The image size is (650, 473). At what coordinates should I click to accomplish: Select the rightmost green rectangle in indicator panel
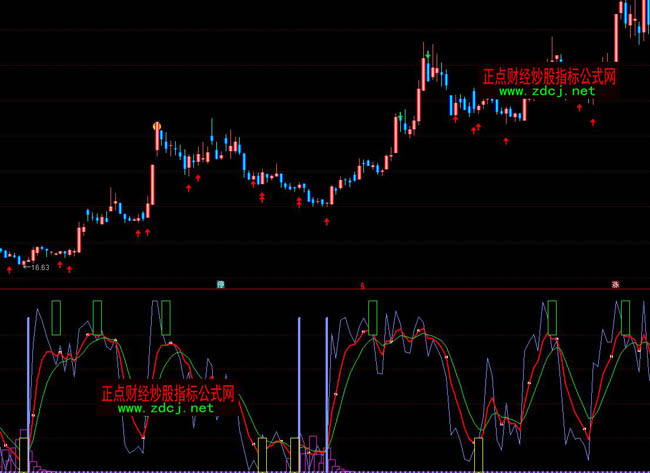coord(626,316)
